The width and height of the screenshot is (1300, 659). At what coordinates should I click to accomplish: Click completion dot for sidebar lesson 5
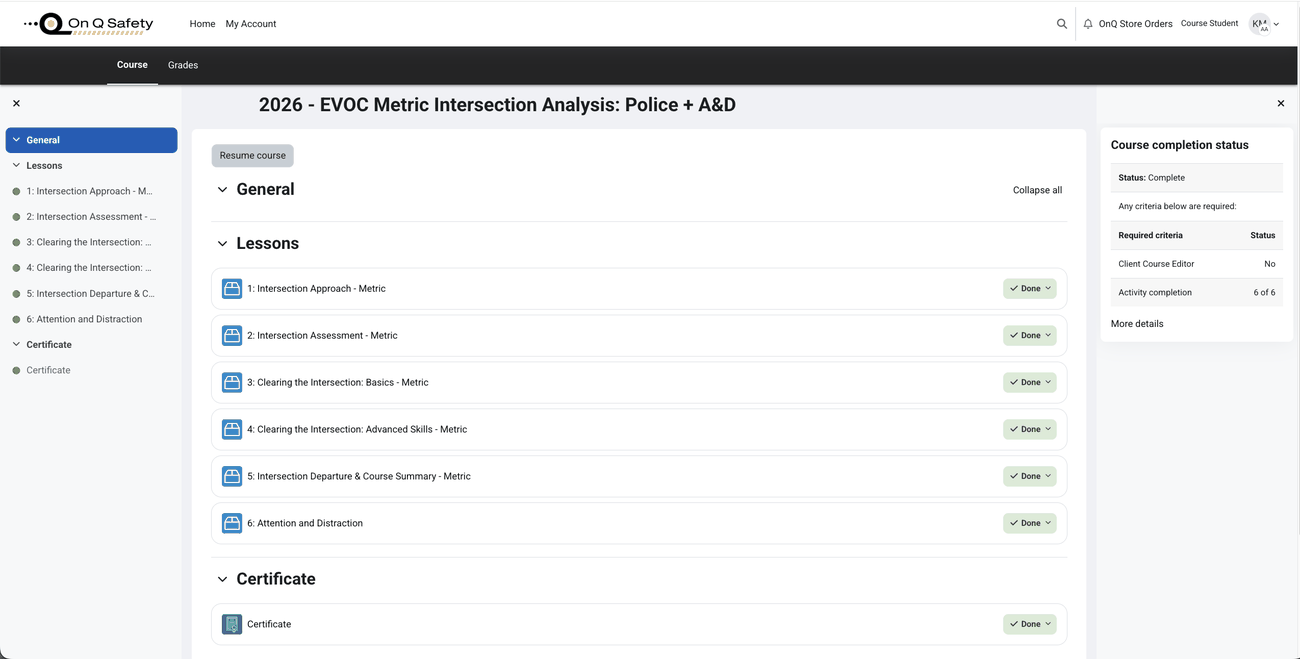point(16,294)
